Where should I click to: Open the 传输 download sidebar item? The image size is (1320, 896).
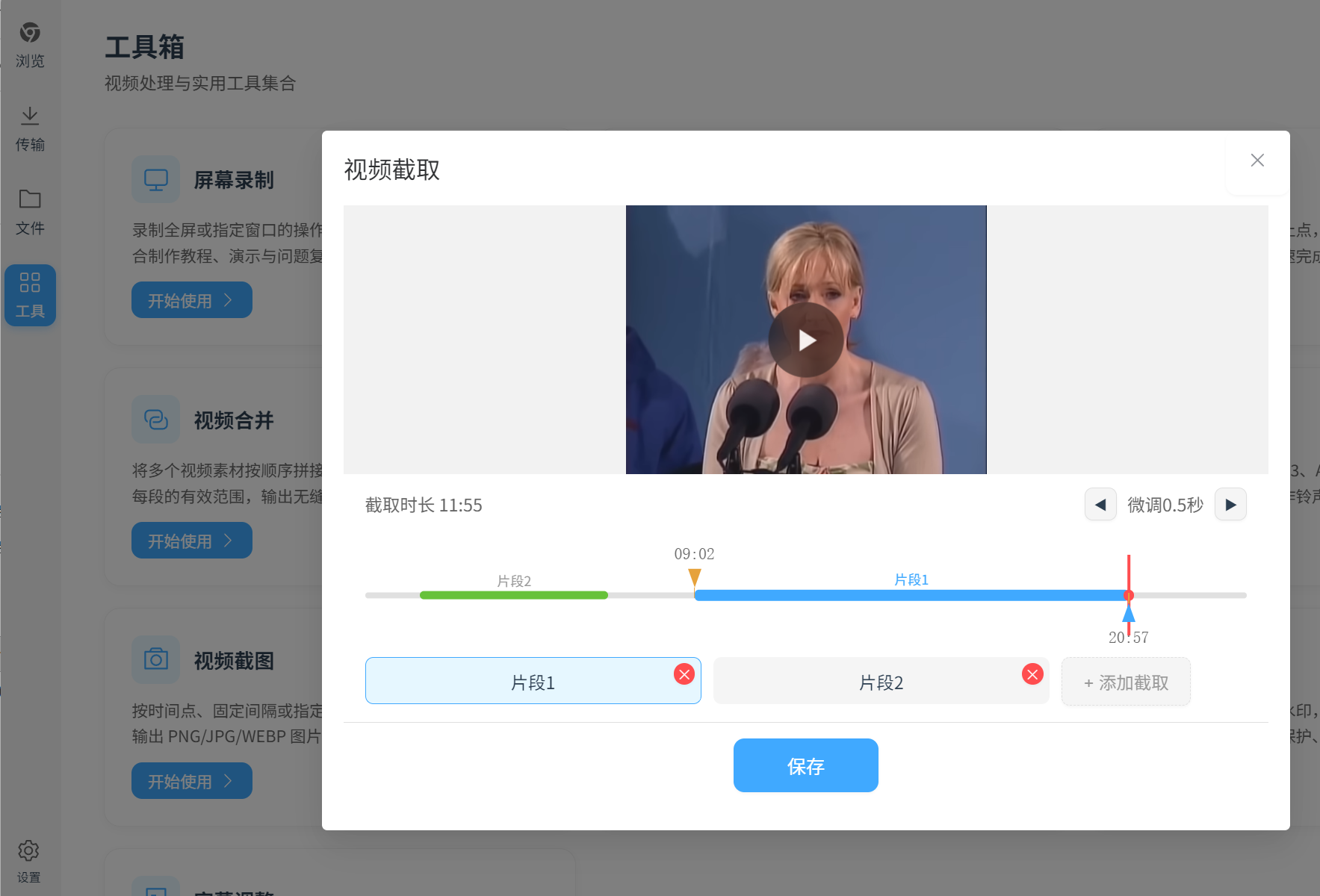[30, 128]
